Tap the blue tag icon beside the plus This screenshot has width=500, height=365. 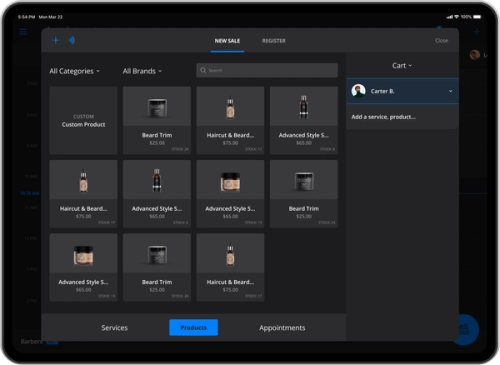pyautogui.click(x=72, y=40)
